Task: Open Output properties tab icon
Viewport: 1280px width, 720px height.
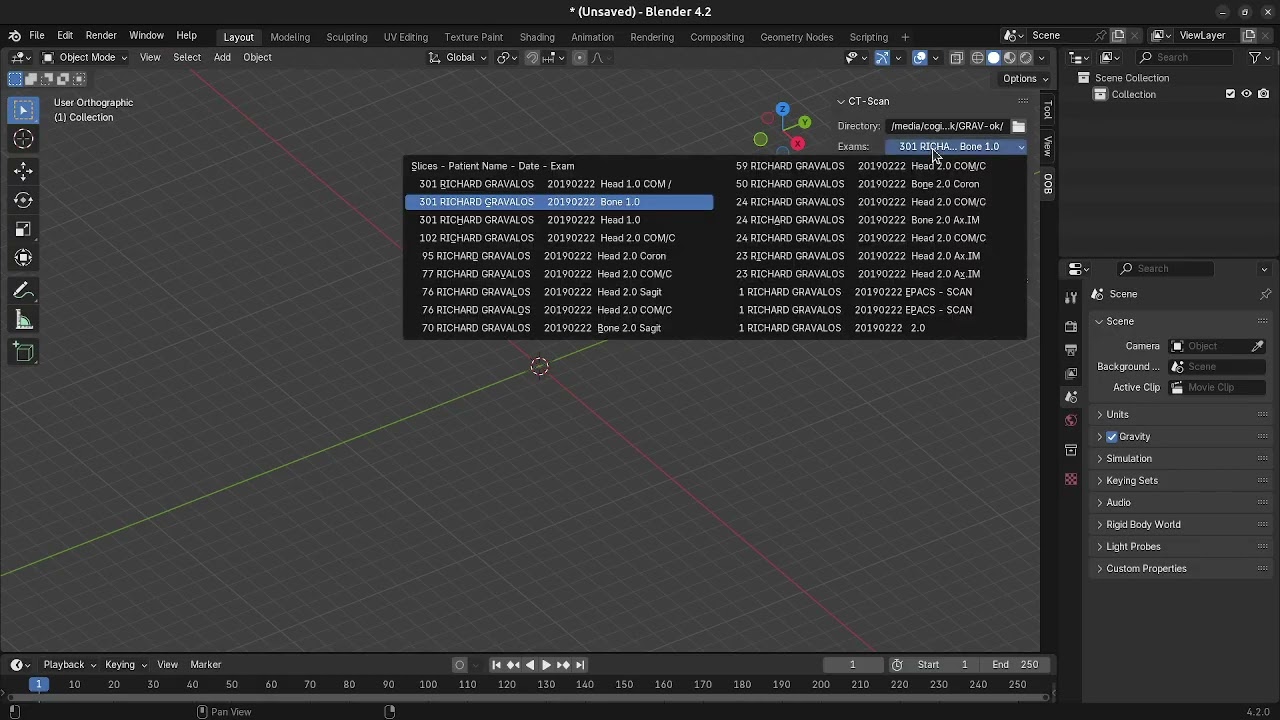Action: click(x=1071, y=350)
